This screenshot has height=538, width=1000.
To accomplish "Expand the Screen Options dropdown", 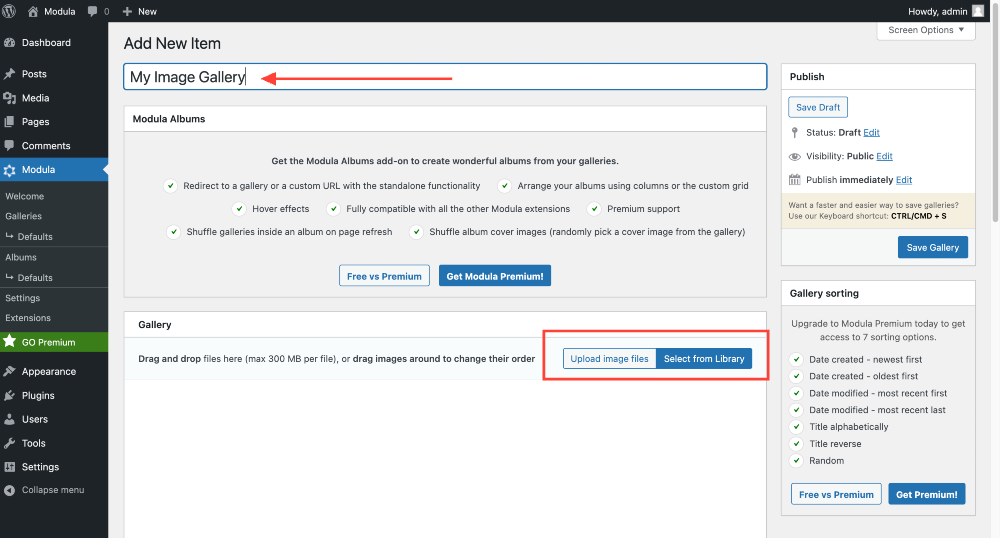I will coord(926,30).
